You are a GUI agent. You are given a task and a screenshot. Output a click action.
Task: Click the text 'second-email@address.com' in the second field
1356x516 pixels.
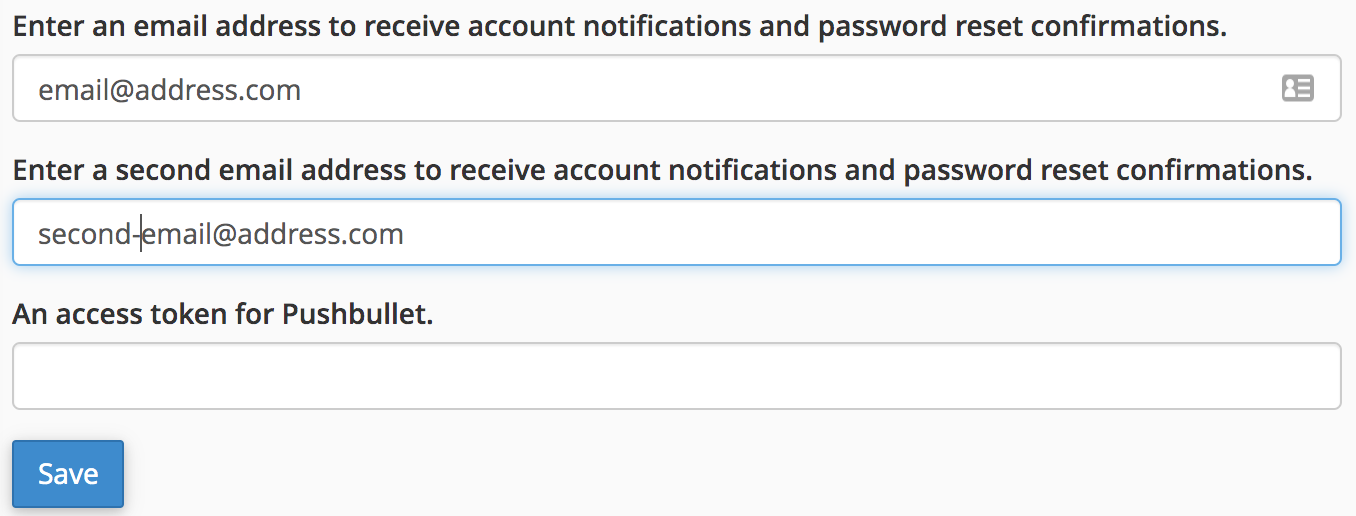pyautogui.click(x=221, y=235)
